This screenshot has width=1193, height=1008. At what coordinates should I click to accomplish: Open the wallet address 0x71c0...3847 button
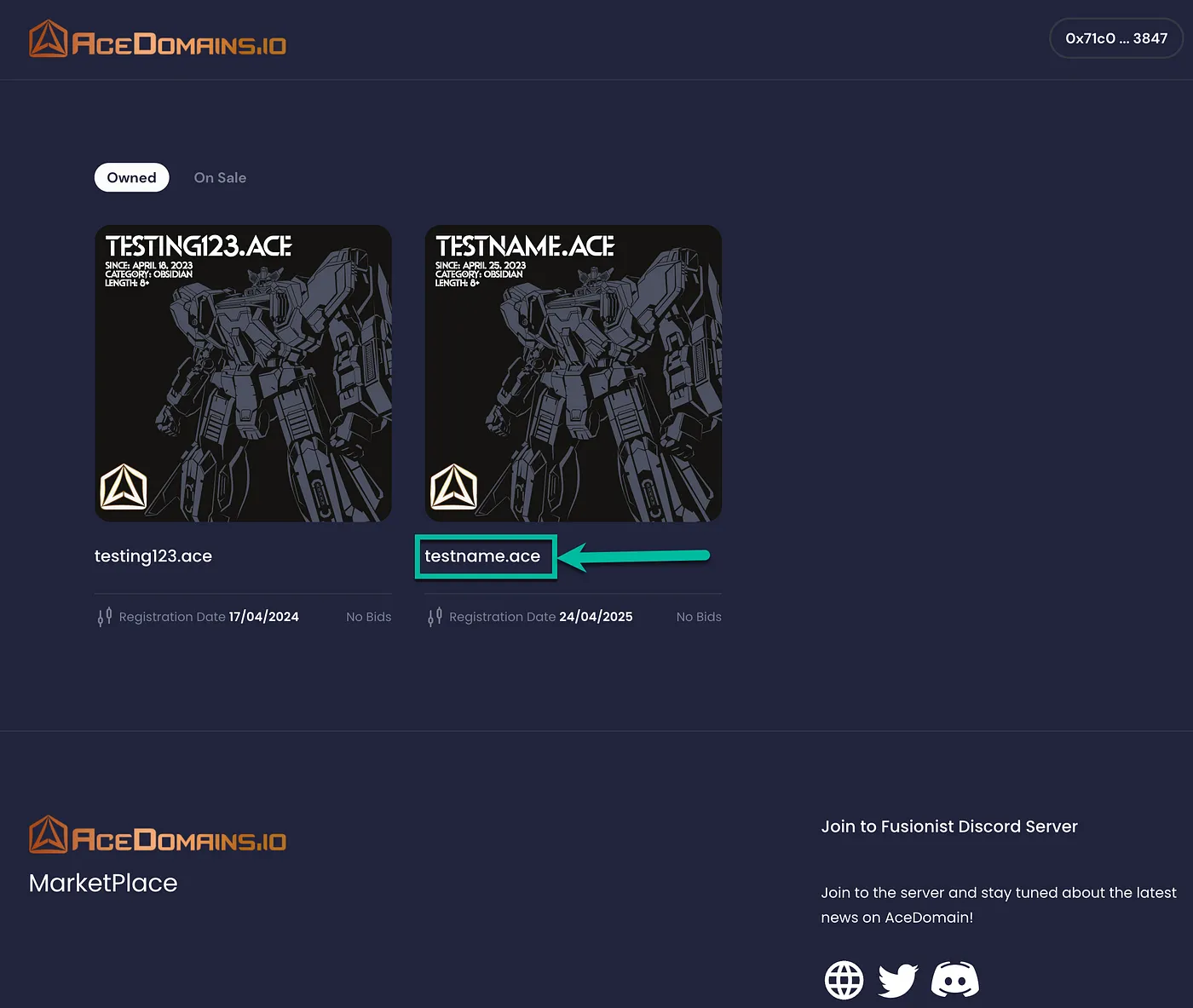pyautogui.click(x=1116, y=38)
